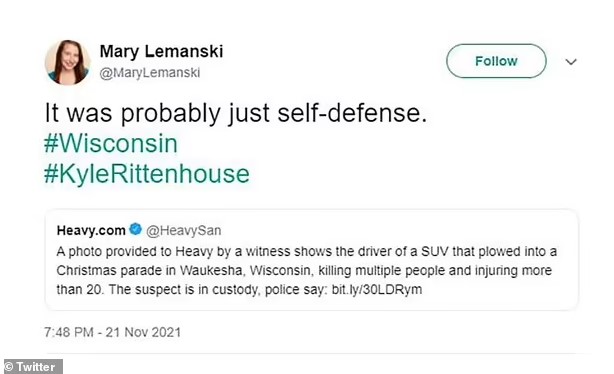Open the 7:48 PM timestamp
Screen dimensions: 614x374
69,332
